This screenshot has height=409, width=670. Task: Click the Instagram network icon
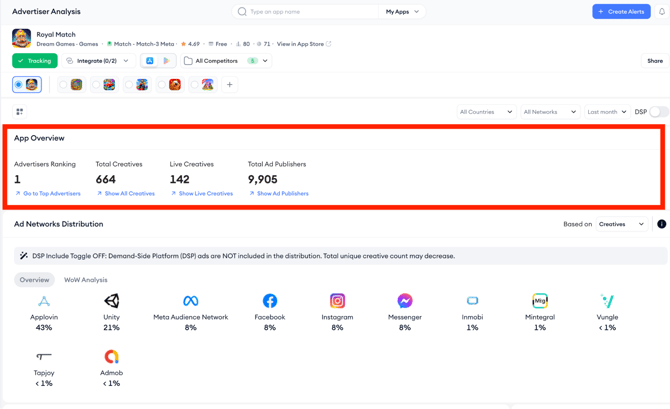click(337, 301)
